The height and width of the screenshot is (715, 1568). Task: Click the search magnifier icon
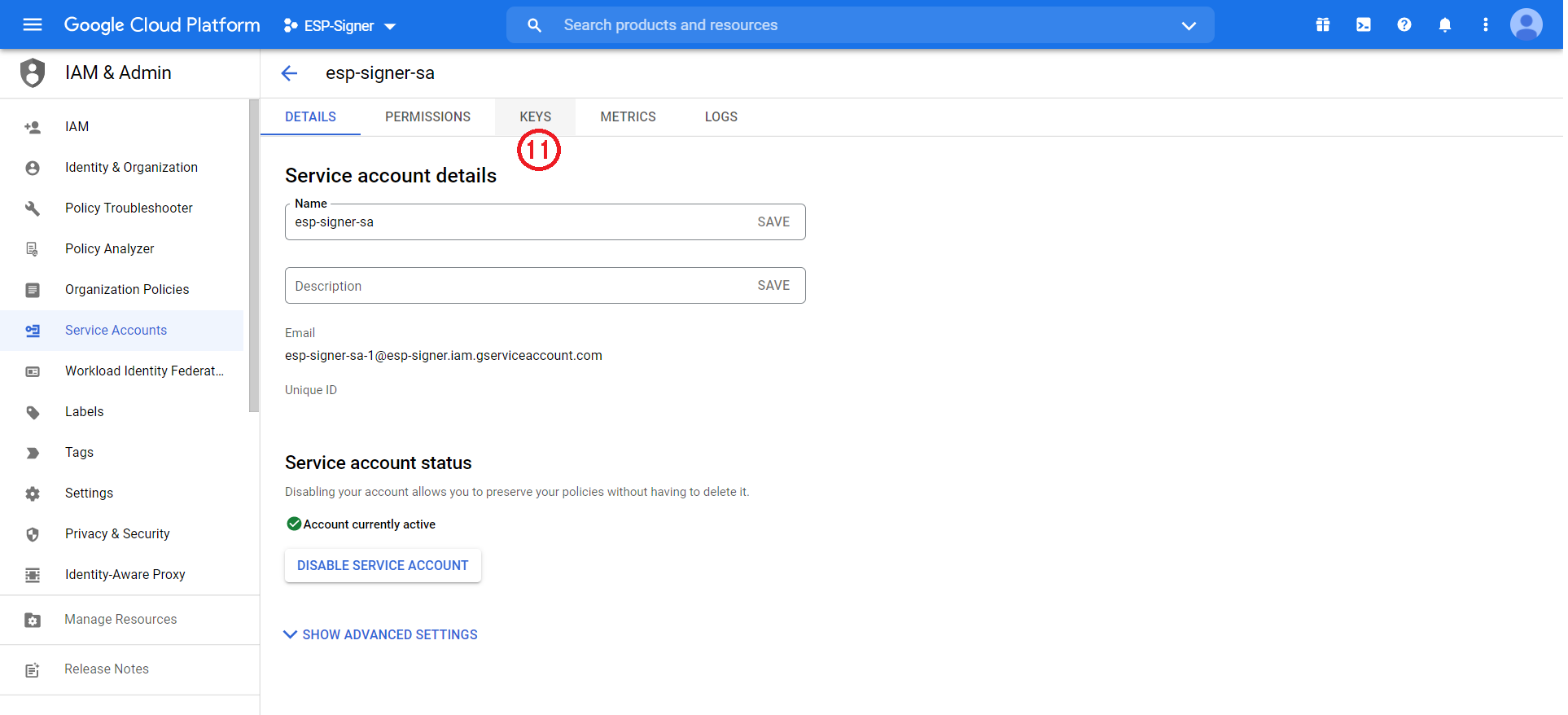534,25
